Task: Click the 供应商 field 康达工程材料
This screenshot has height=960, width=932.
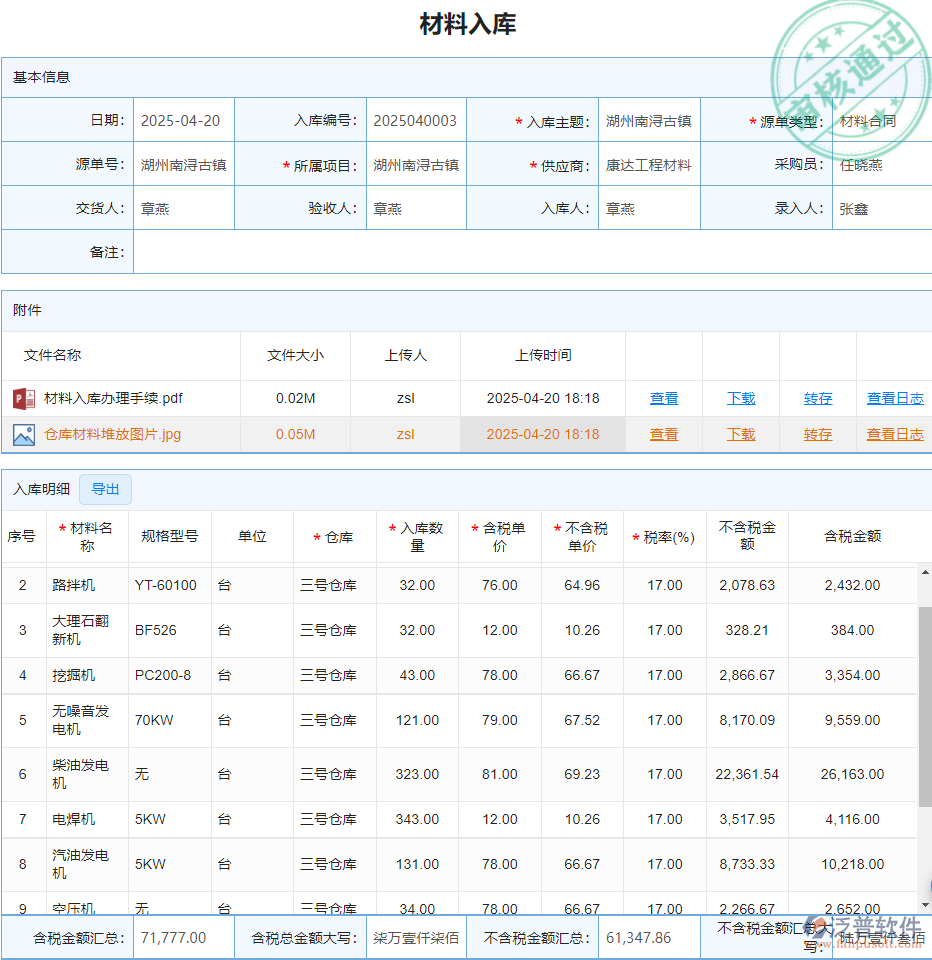Action: point(648,165)
